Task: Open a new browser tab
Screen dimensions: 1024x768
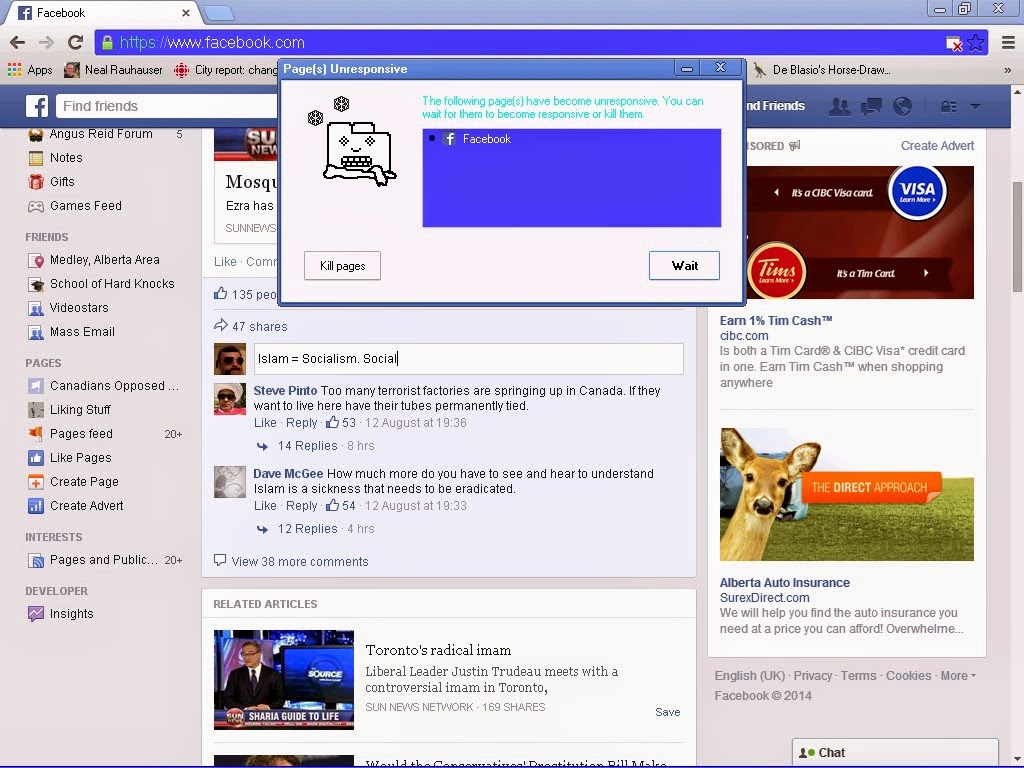Action: pyautogui.click(x=219, y=12)
